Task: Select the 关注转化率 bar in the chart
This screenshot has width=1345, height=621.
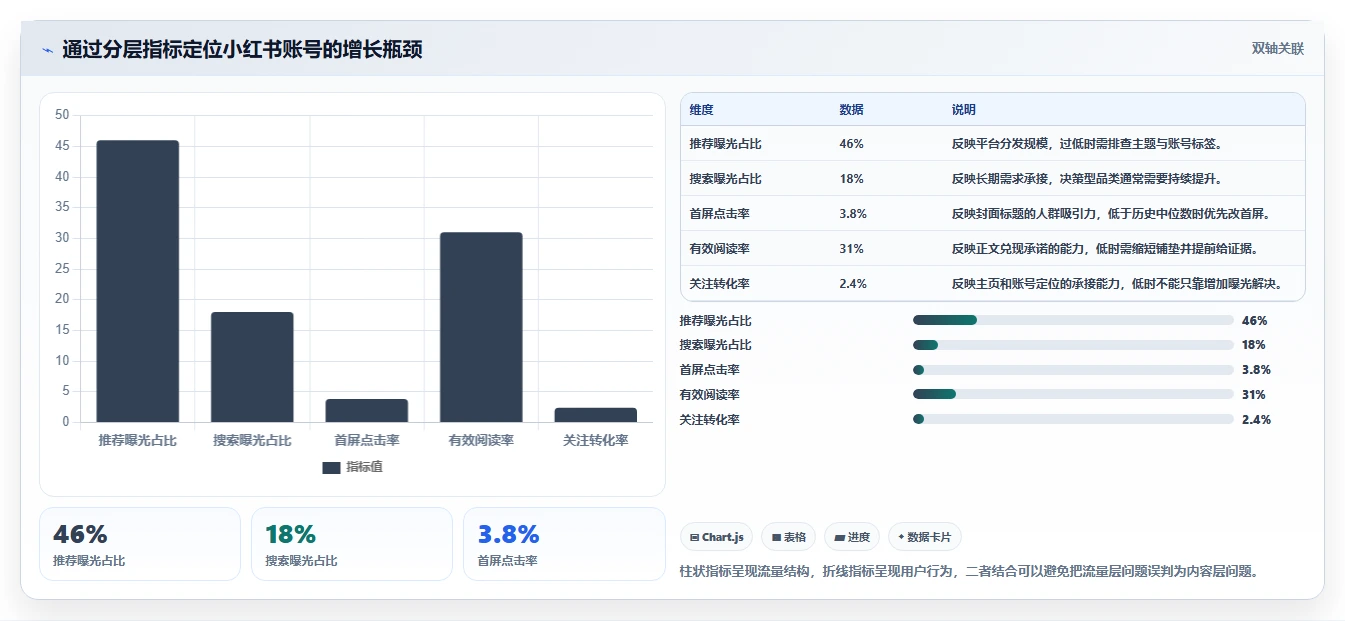Action: 596,415
